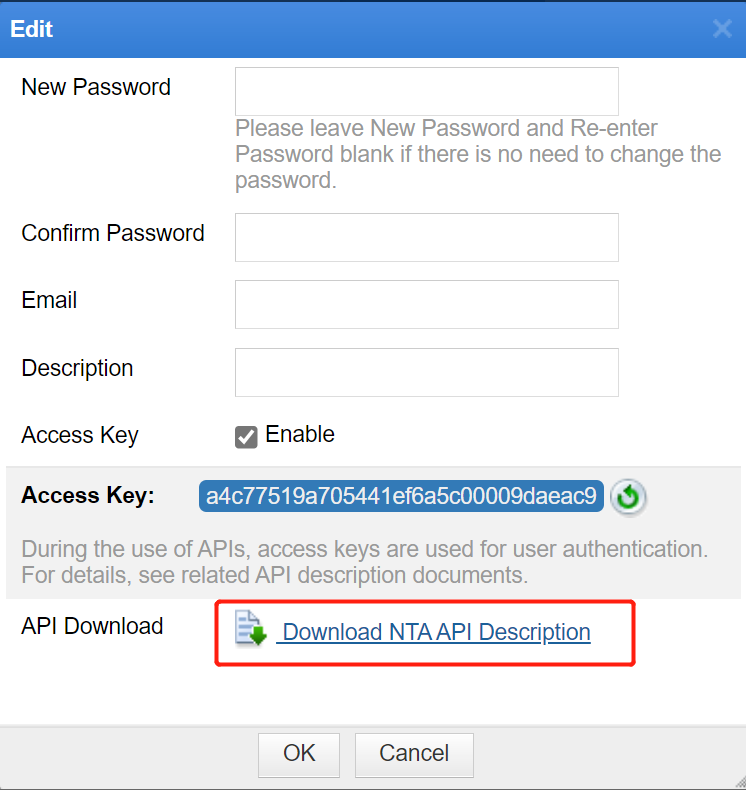Click the resize grip at dialog corner
This screenshot has height=790, width=746.
pyautogui.click(x=738, y=783)
